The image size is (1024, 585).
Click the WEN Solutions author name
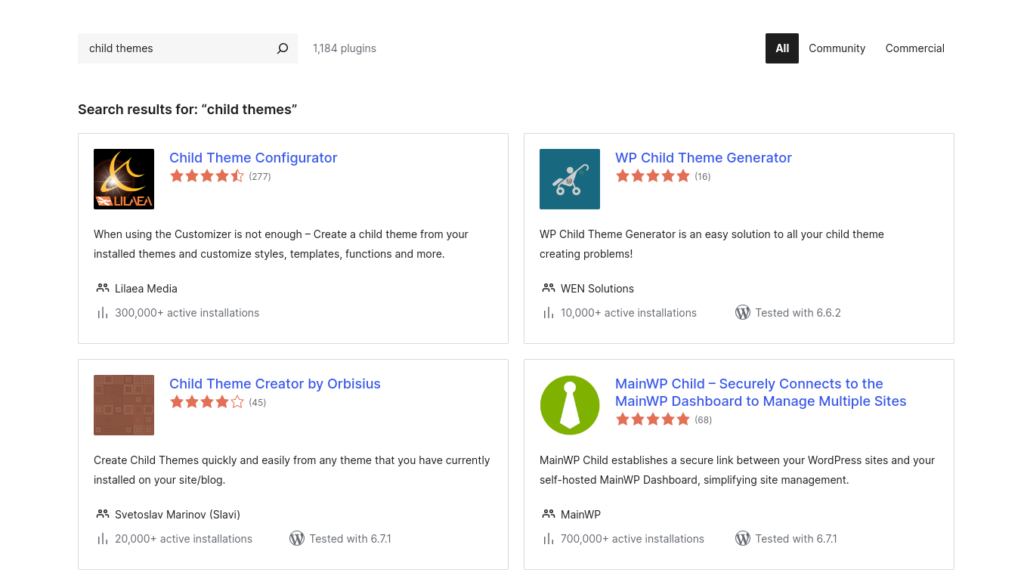tap(598, 289)
